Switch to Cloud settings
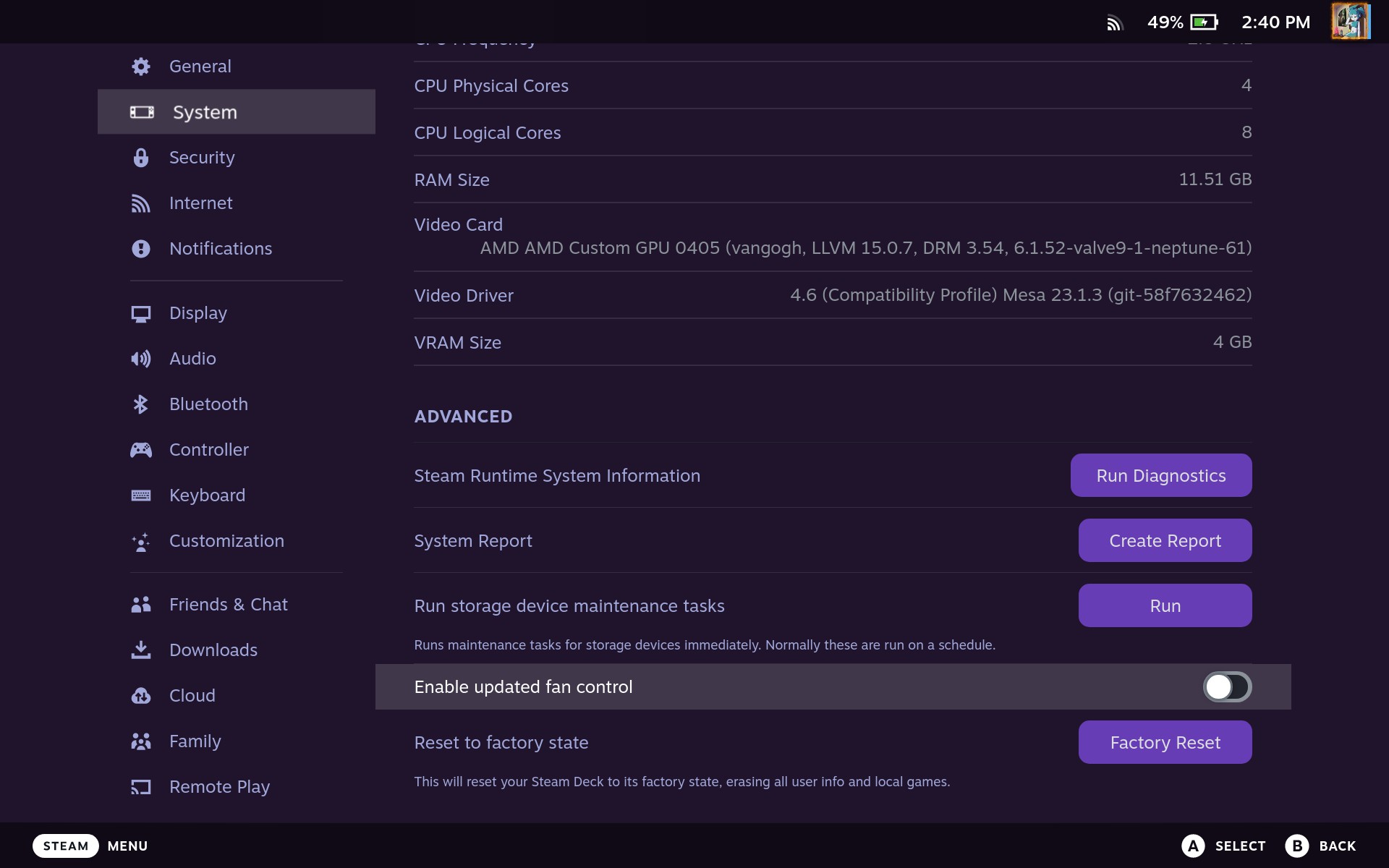The image size is (1389, 868). [x=237, y=696]
